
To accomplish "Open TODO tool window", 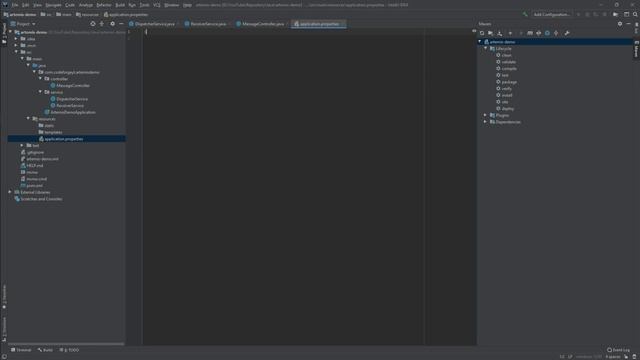I will click(69, 350).
